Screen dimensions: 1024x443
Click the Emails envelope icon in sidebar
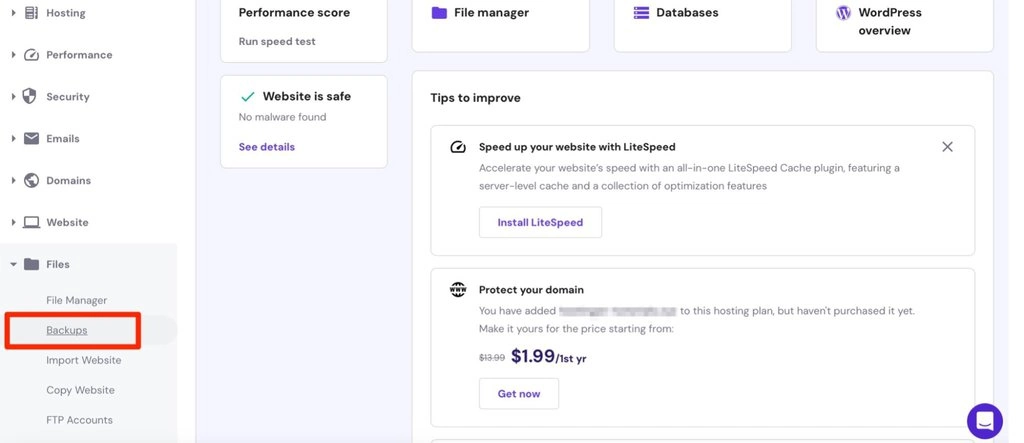tap(30, 139)
